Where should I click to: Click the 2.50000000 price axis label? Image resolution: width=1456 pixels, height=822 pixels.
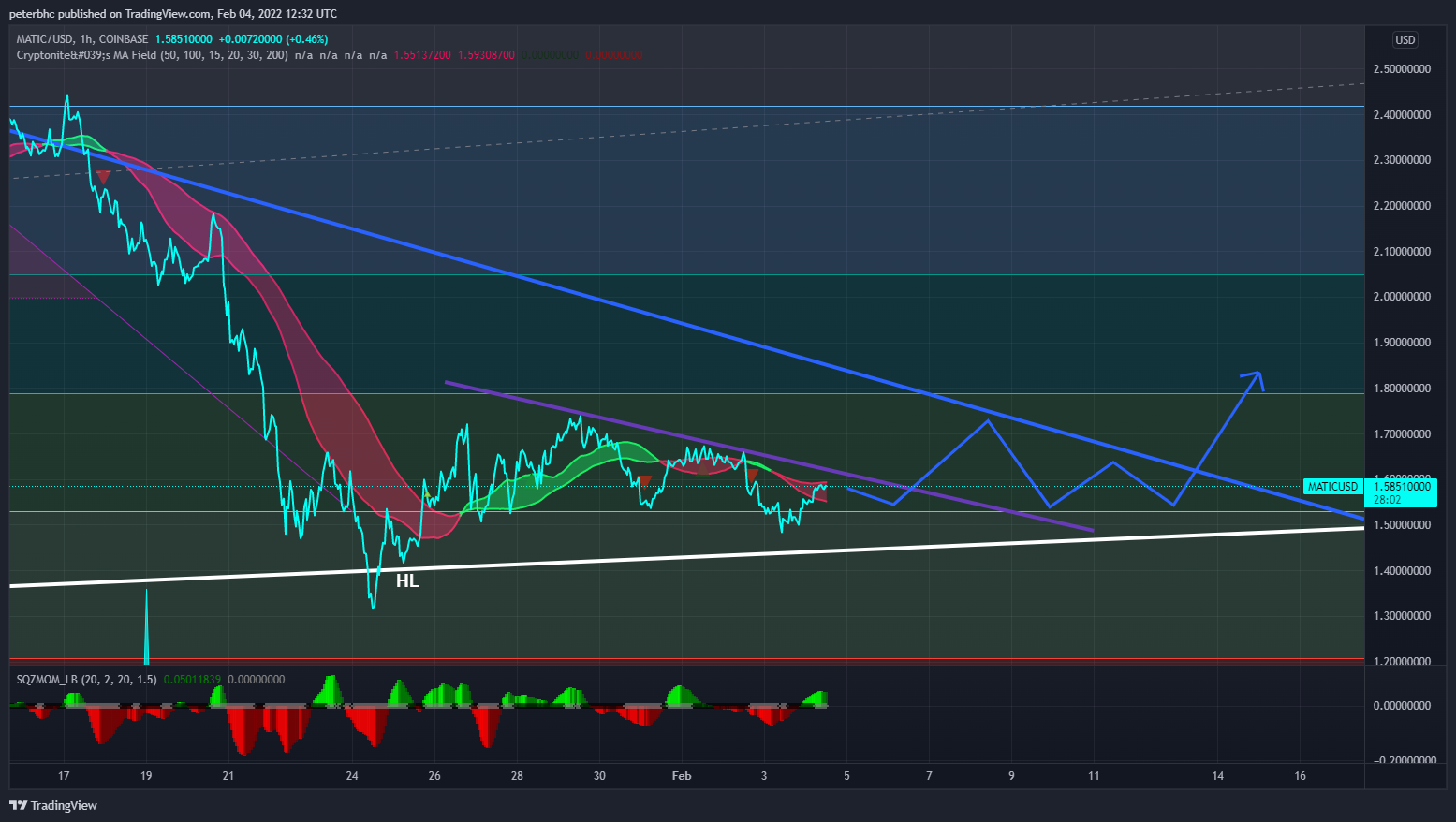(1402, 69)
